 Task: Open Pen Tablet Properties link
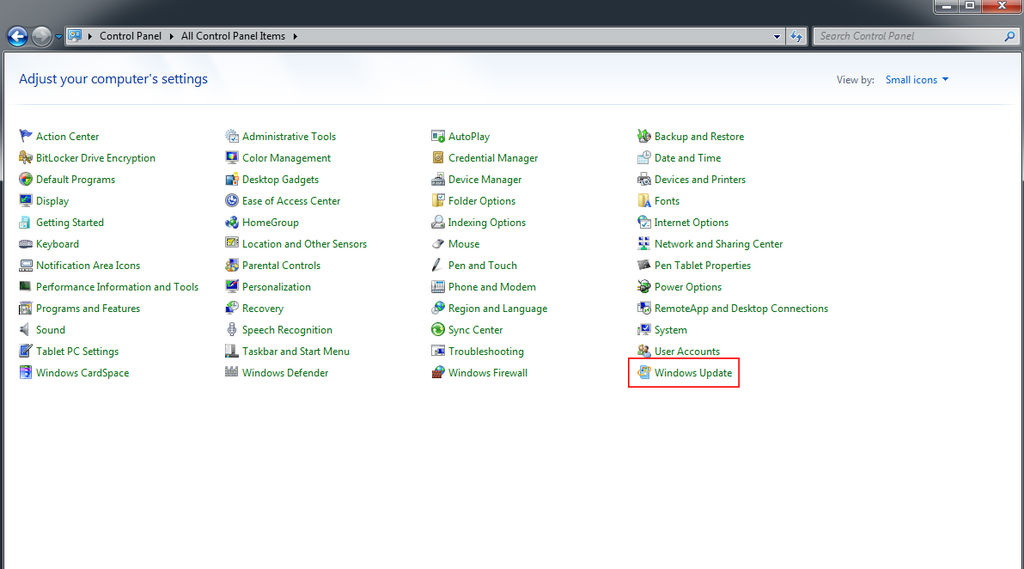(x=703, y=265)
